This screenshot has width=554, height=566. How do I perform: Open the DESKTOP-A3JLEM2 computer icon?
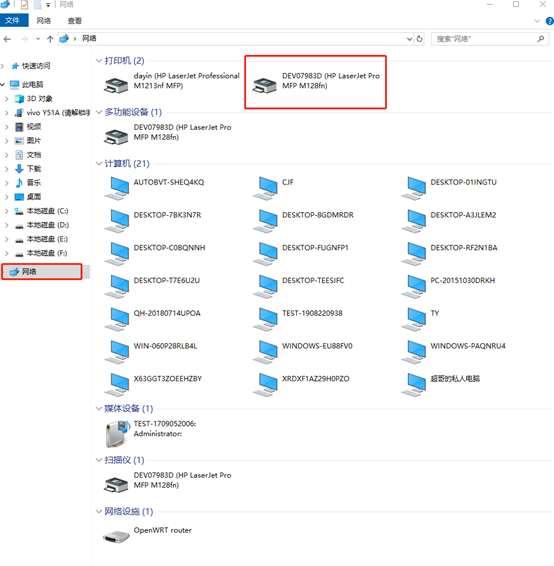tap(414, 221)
